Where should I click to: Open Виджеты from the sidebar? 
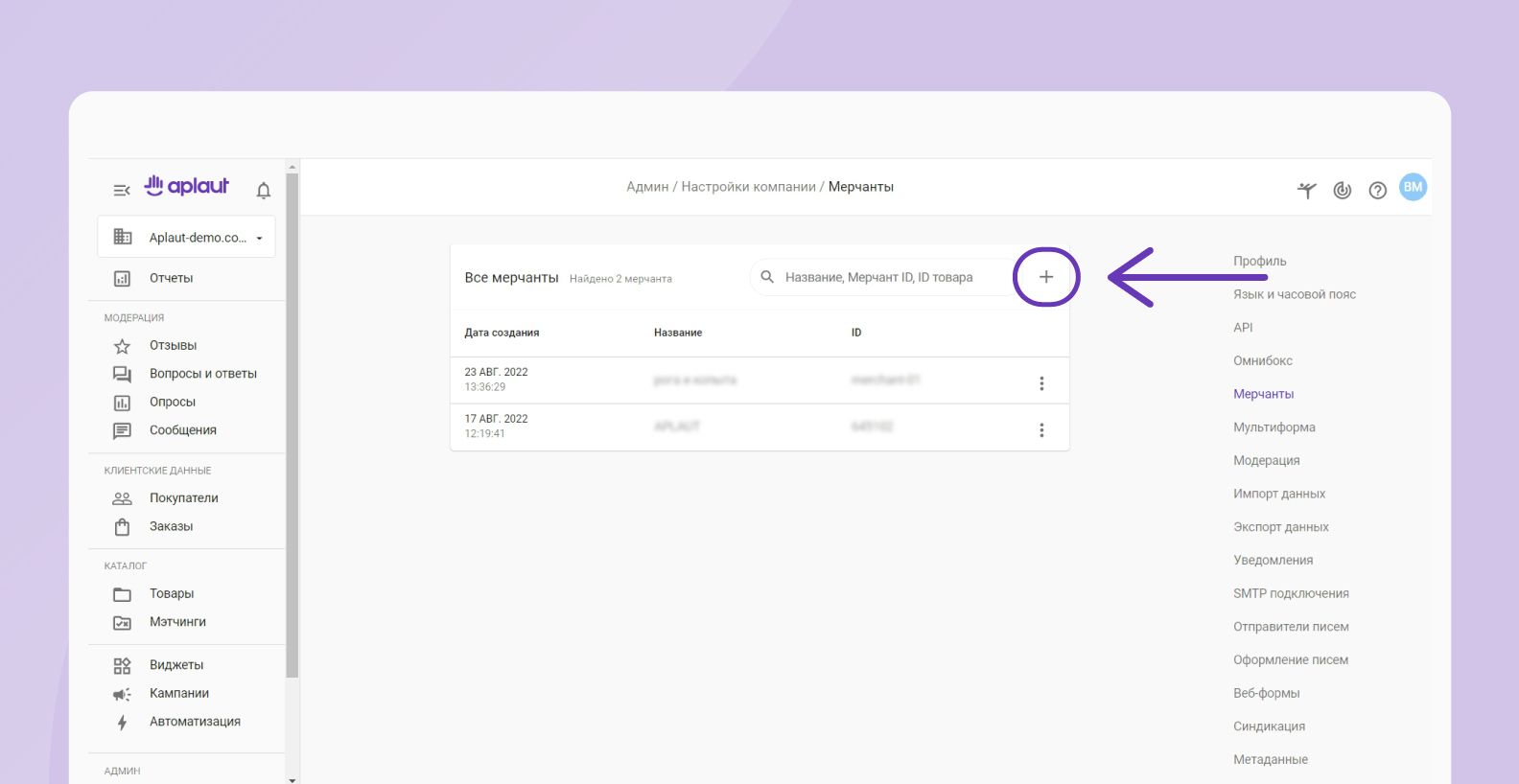coord(176,665)
